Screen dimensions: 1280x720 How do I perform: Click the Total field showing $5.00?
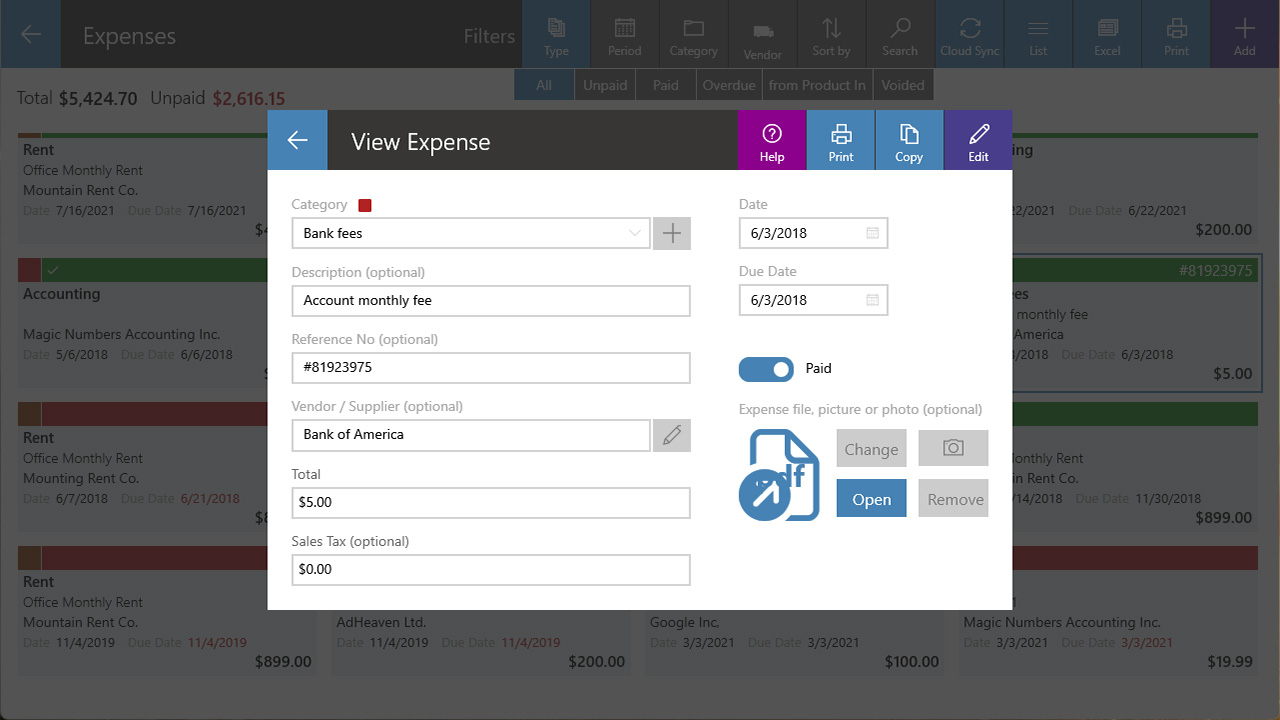(491, 502)
